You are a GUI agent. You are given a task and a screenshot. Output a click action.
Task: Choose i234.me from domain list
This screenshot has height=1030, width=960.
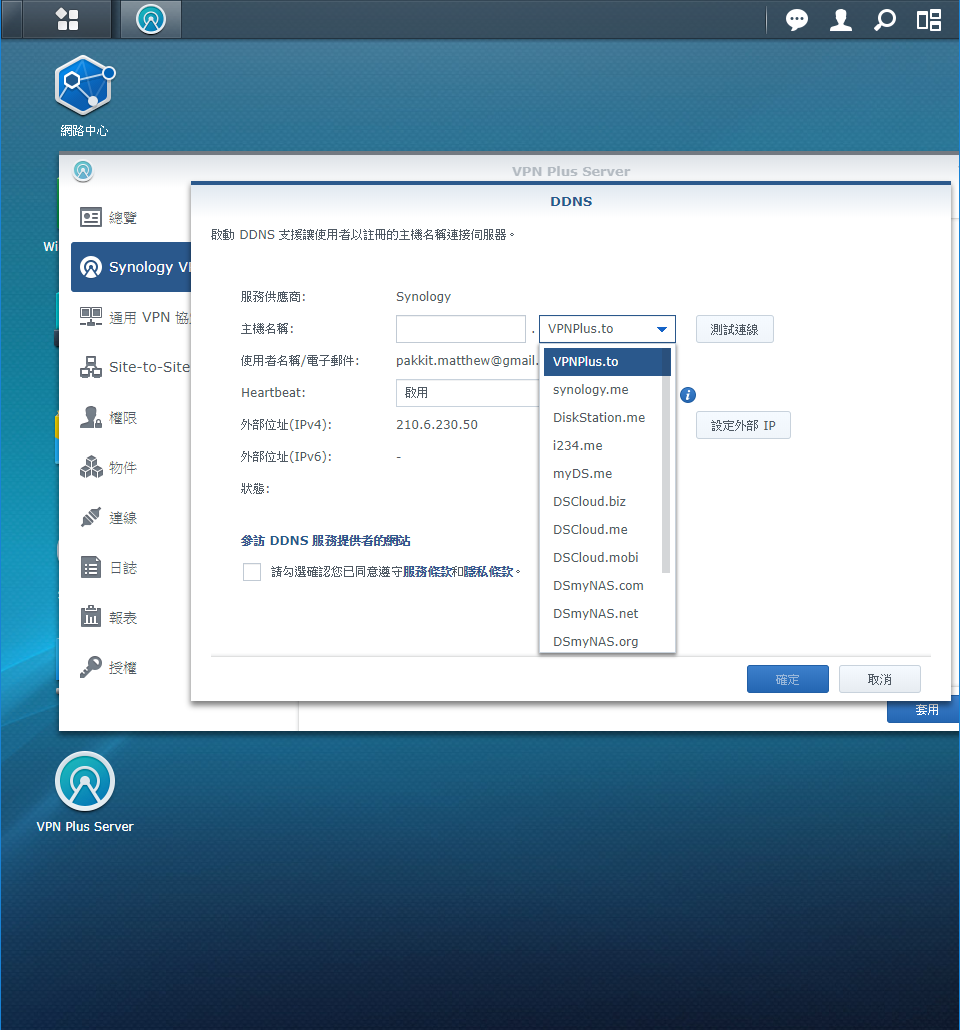pos(603,445)
